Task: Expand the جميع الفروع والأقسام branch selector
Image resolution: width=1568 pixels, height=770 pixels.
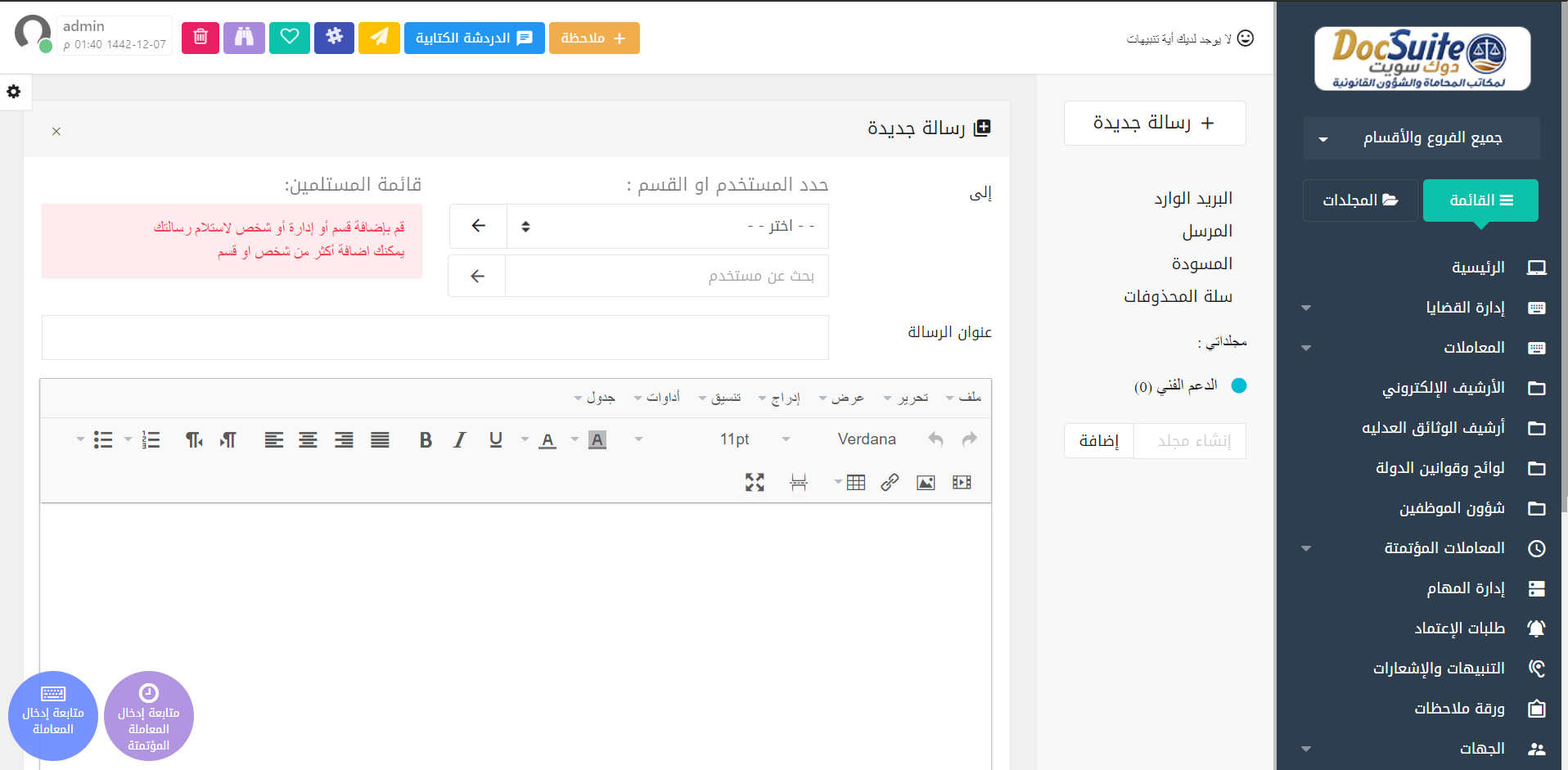Action: [1422, 138]
